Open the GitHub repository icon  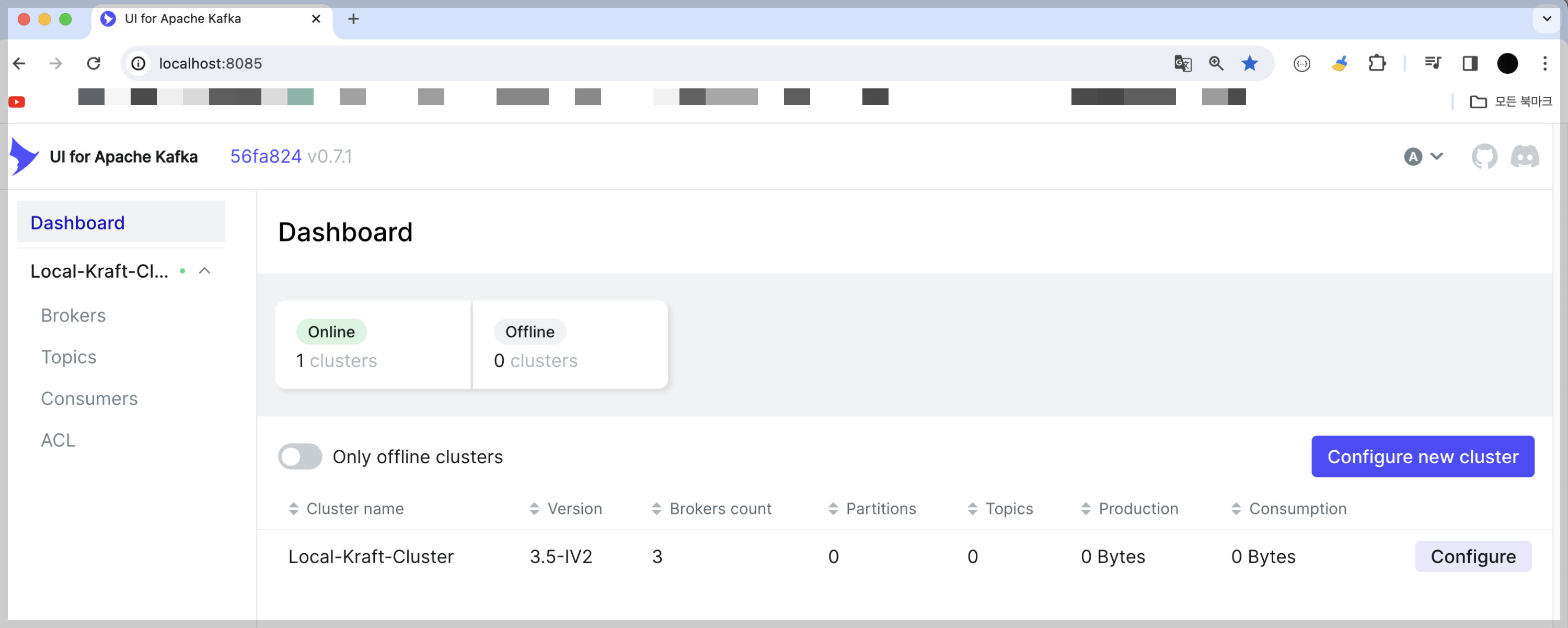[x=1484, y=156]
